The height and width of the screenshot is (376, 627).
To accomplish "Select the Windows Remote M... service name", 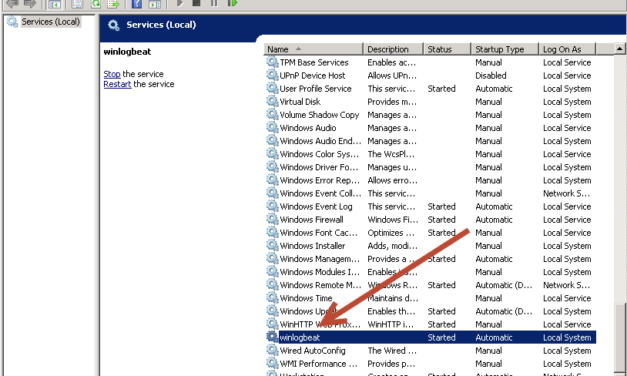I will pyautogui.click(x=320, y=285).
